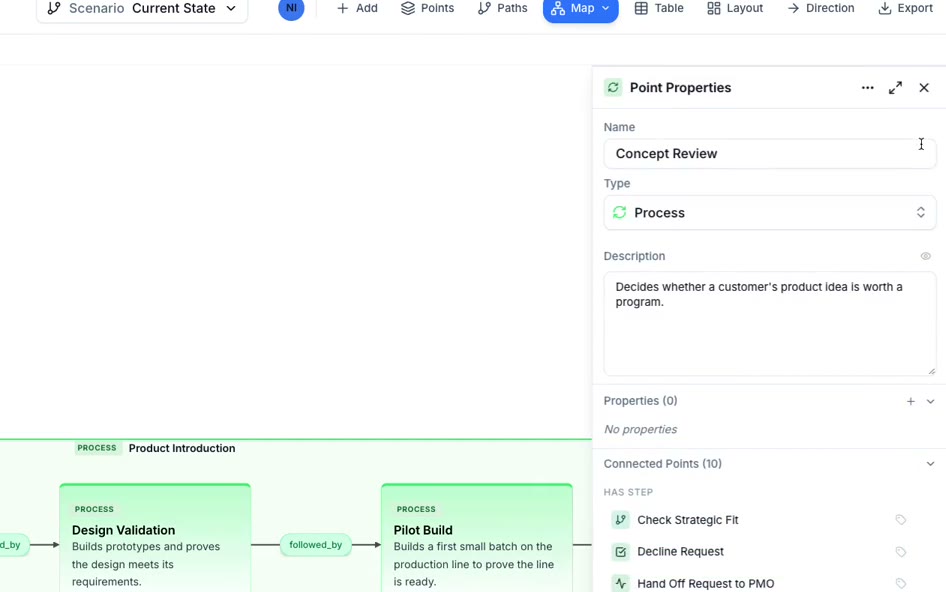This screenshot has width=946, height=592.
Task: Click the Export button
Action: [906, 8]
